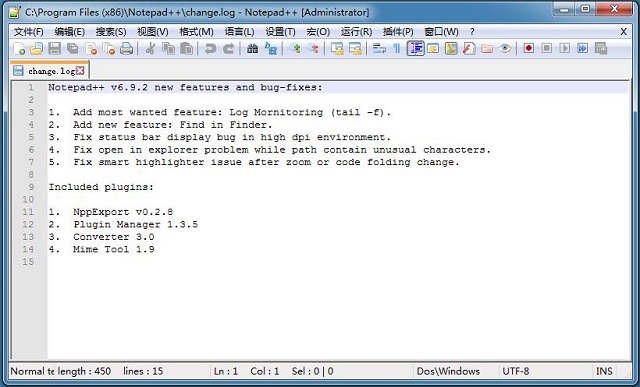
Task: Open the 设置(T) menu
Action: 280,31
